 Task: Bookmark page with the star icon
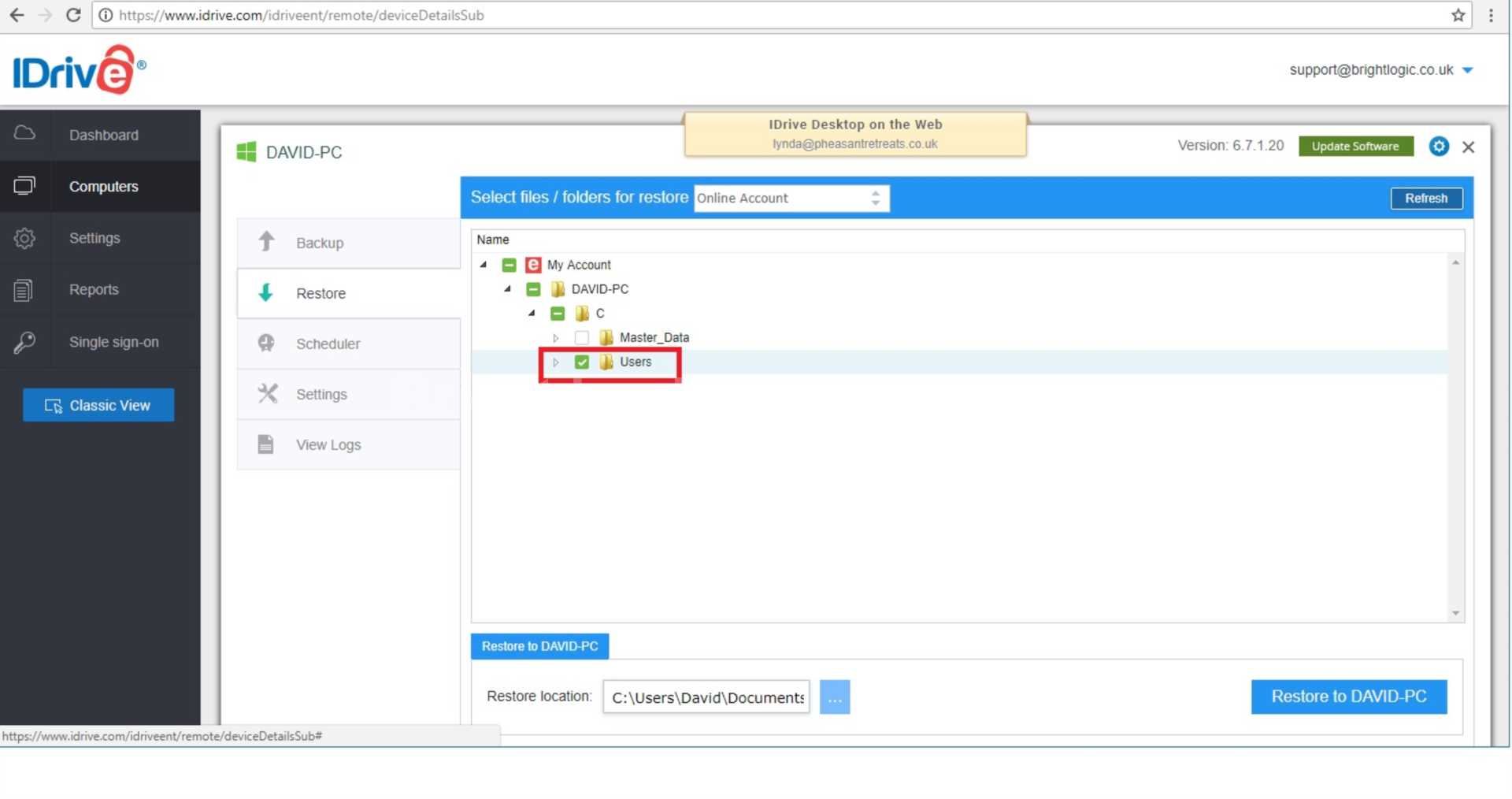coord(1458,15)
